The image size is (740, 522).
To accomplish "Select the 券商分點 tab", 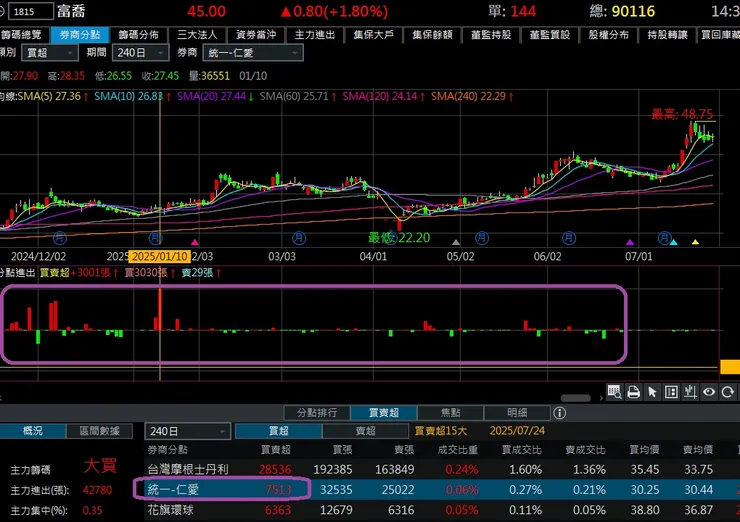I will (80, 34).
